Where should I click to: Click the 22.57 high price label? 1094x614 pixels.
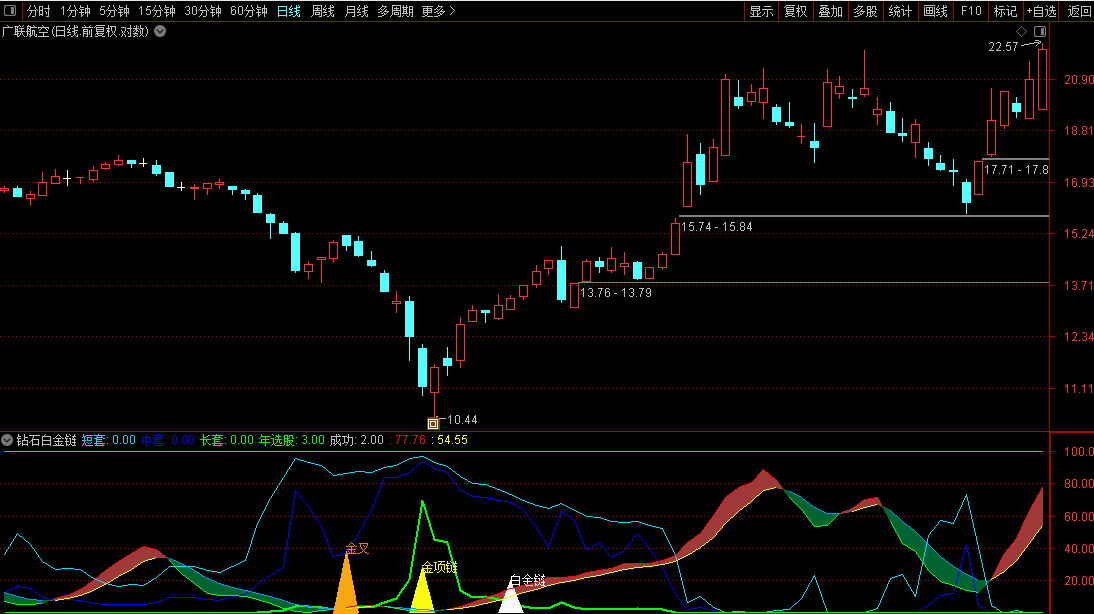1003,47
